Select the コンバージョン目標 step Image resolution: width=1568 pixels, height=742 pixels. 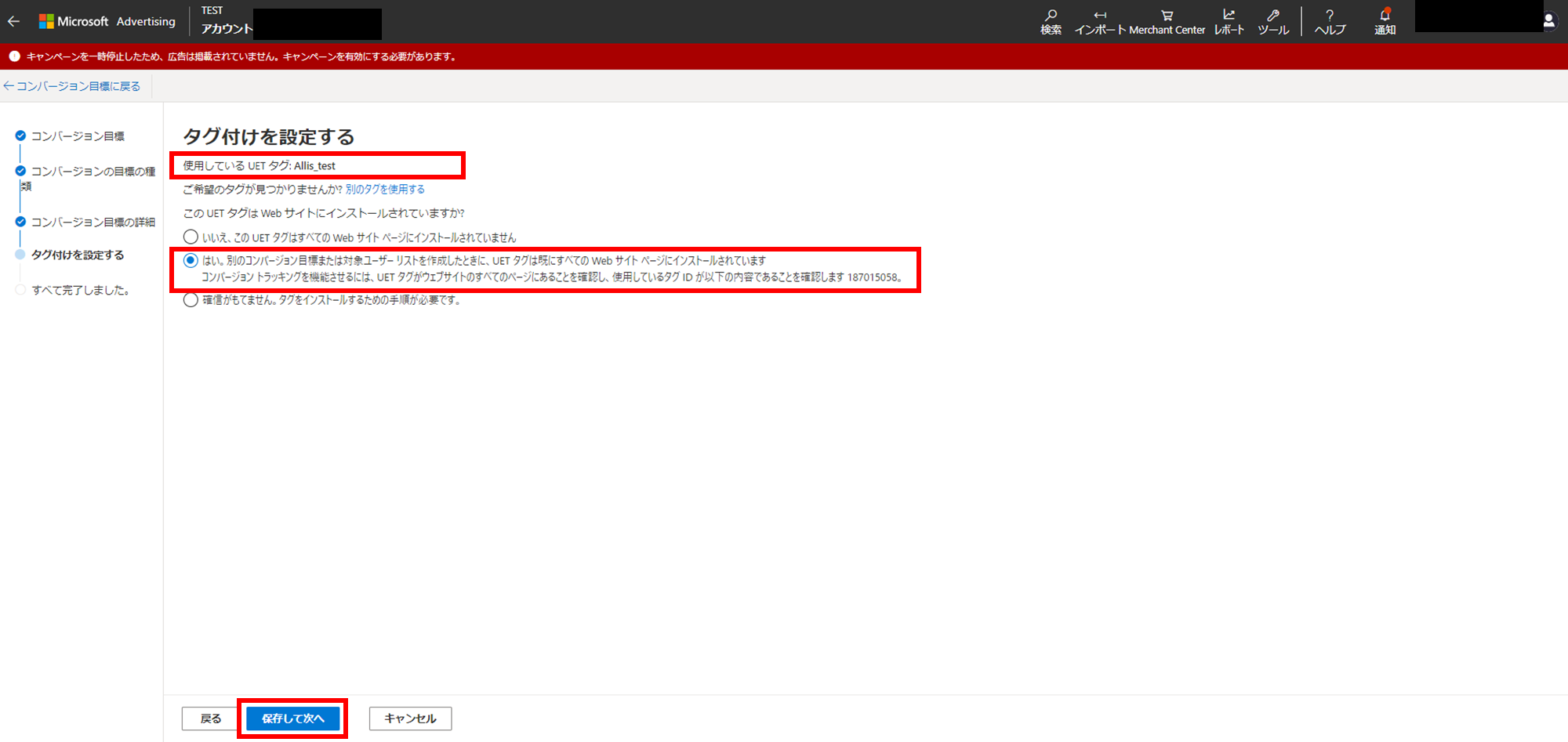point(71,136)
